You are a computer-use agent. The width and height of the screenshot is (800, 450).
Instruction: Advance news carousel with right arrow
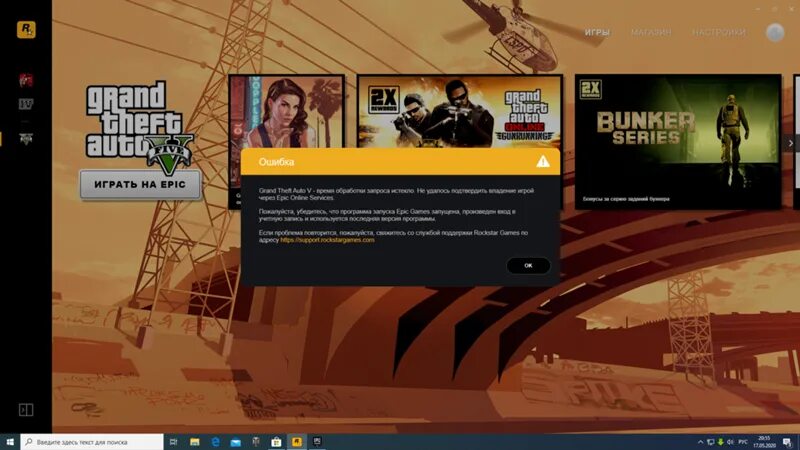click(790, 143)
